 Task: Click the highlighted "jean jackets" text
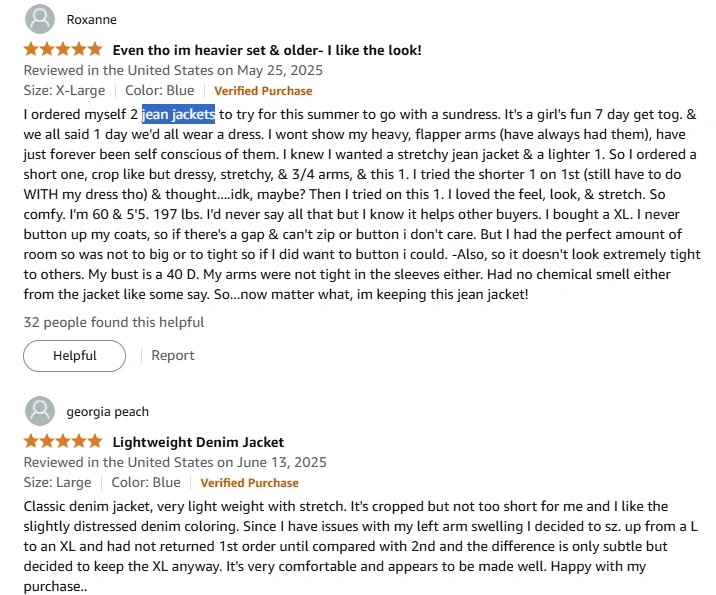click(178, 113)
